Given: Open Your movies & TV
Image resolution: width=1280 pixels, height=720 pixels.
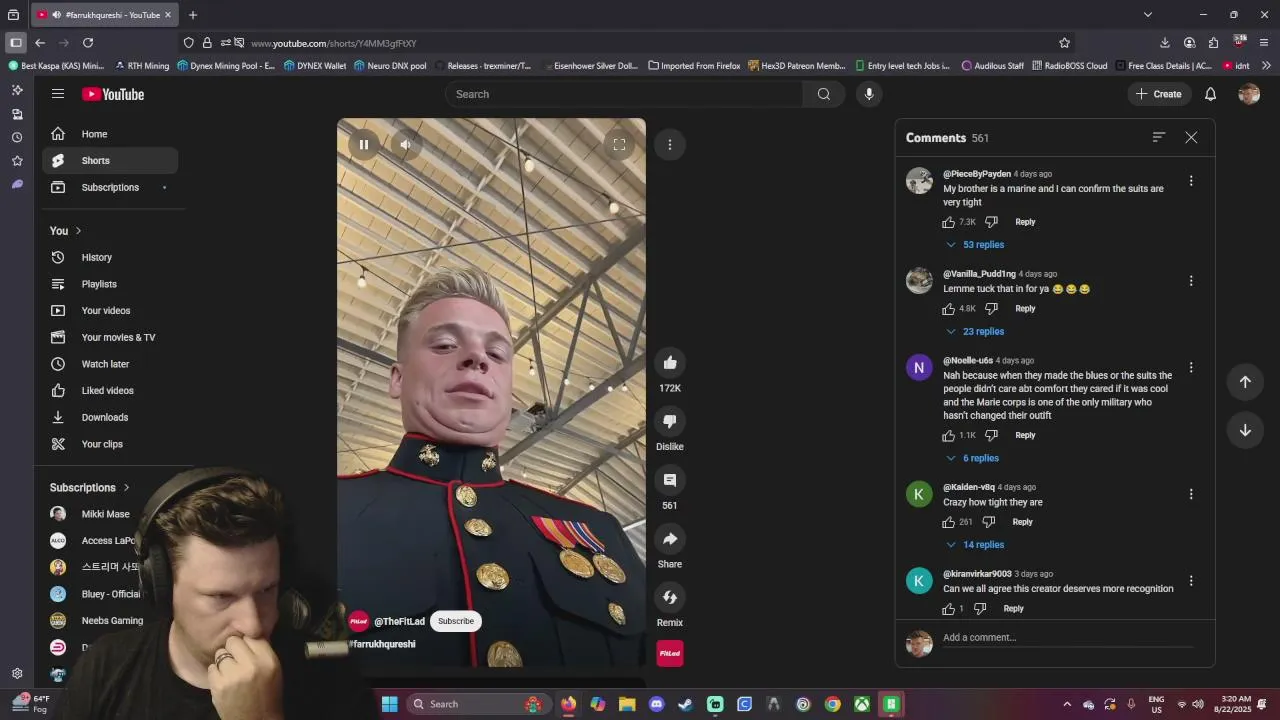Looking at the screenshot, I should pos(110,338).
